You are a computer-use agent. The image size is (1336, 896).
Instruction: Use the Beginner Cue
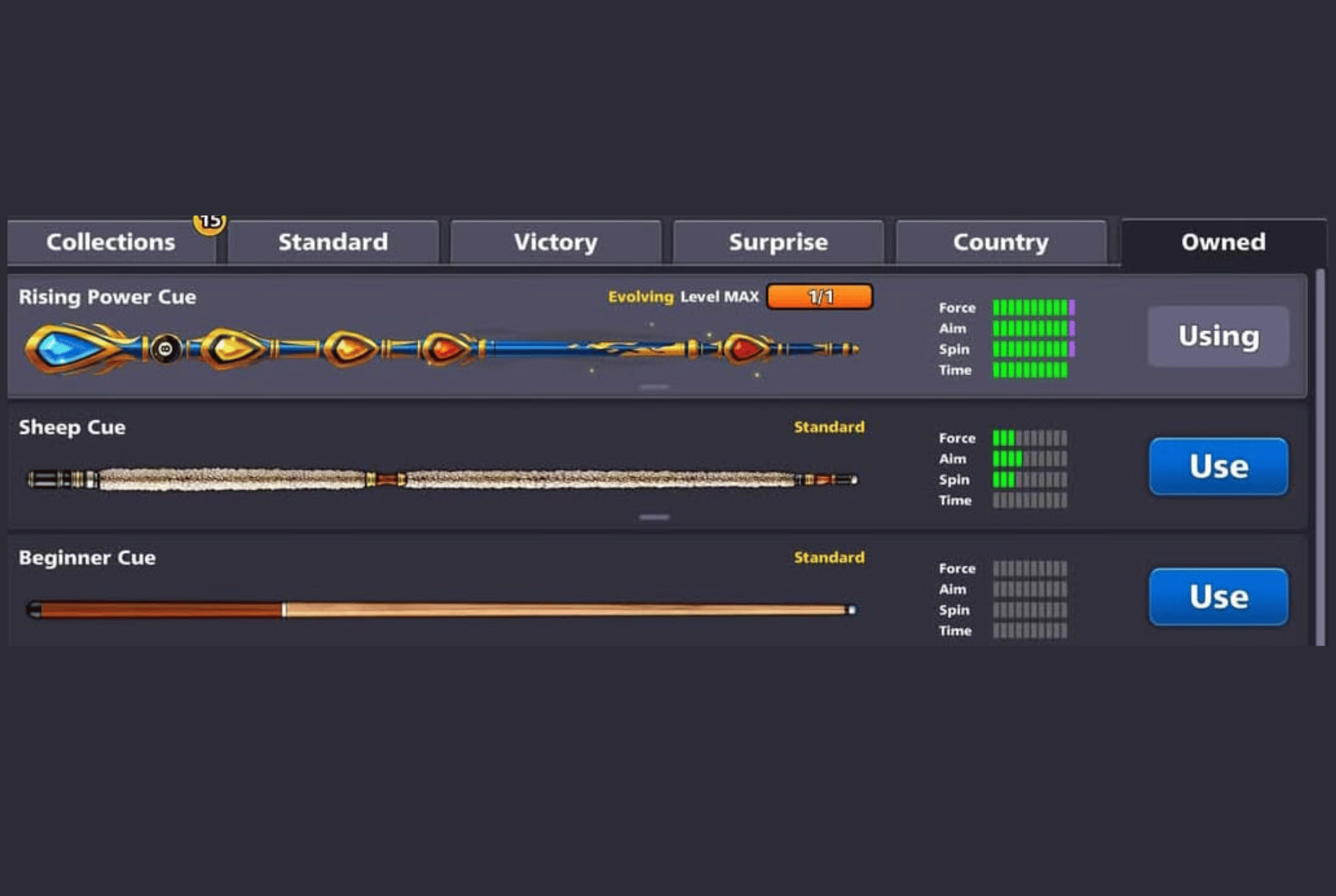pyautogui.click(x=1218, y=597)
